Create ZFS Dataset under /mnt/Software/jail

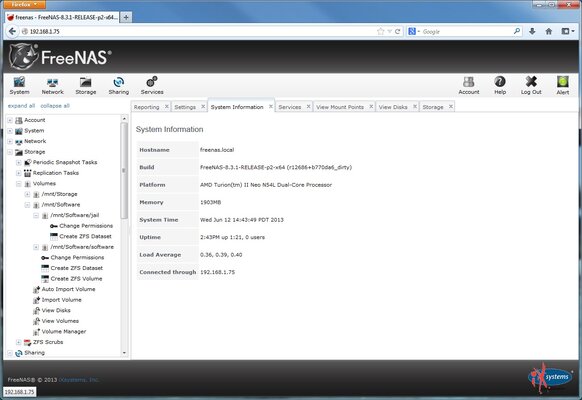[85, 236]
